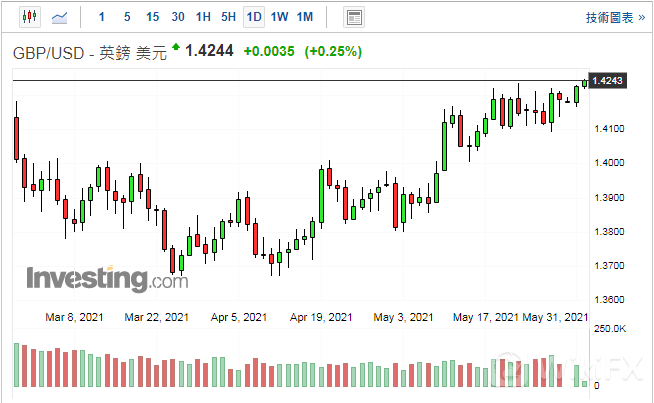Image resolution: width=654 pixels, height=403 pixels.
Task: Choose the 1M monthly timeframe
Action: pos(305,17)
